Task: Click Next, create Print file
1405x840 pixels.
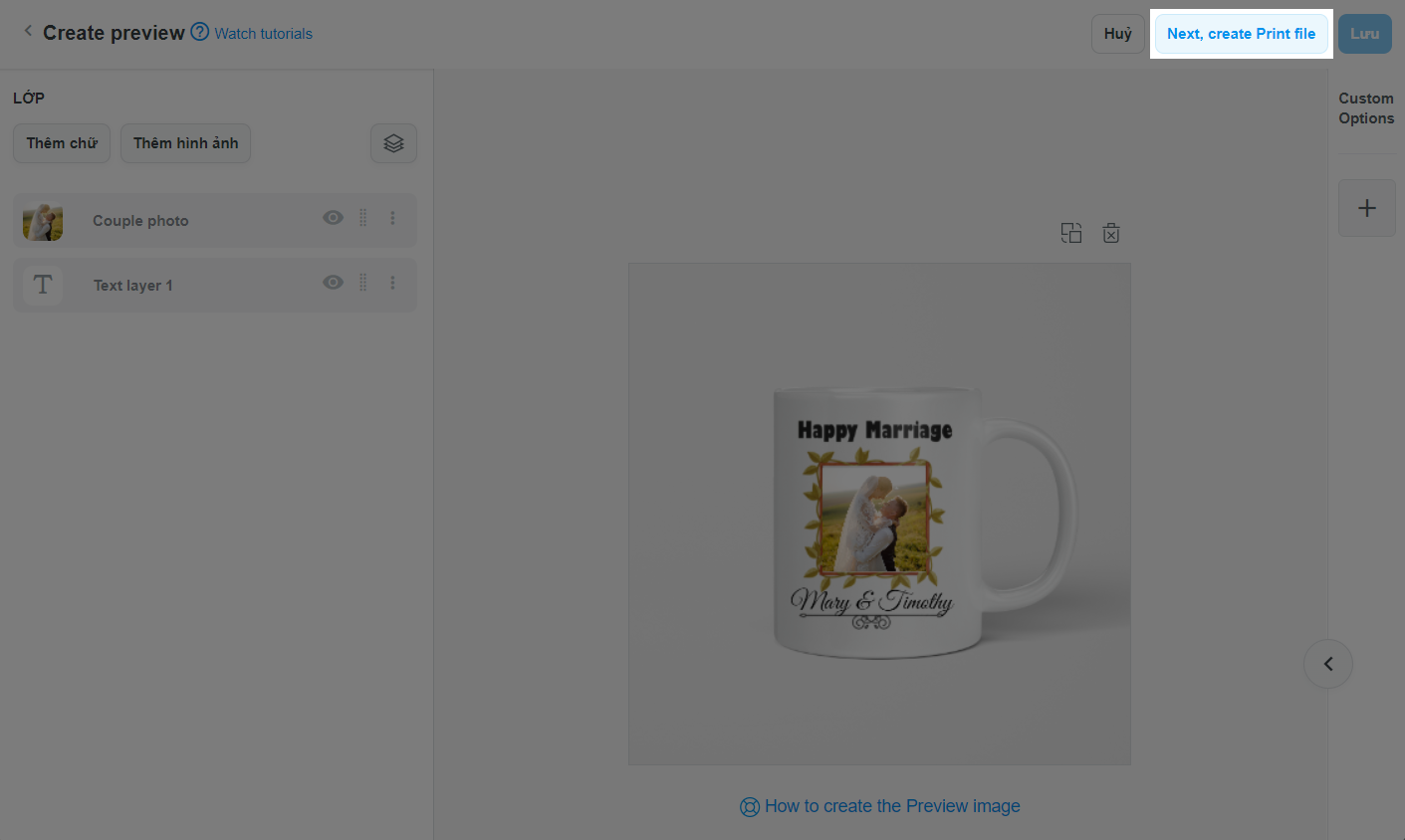Action: (x=1241, y=34)
